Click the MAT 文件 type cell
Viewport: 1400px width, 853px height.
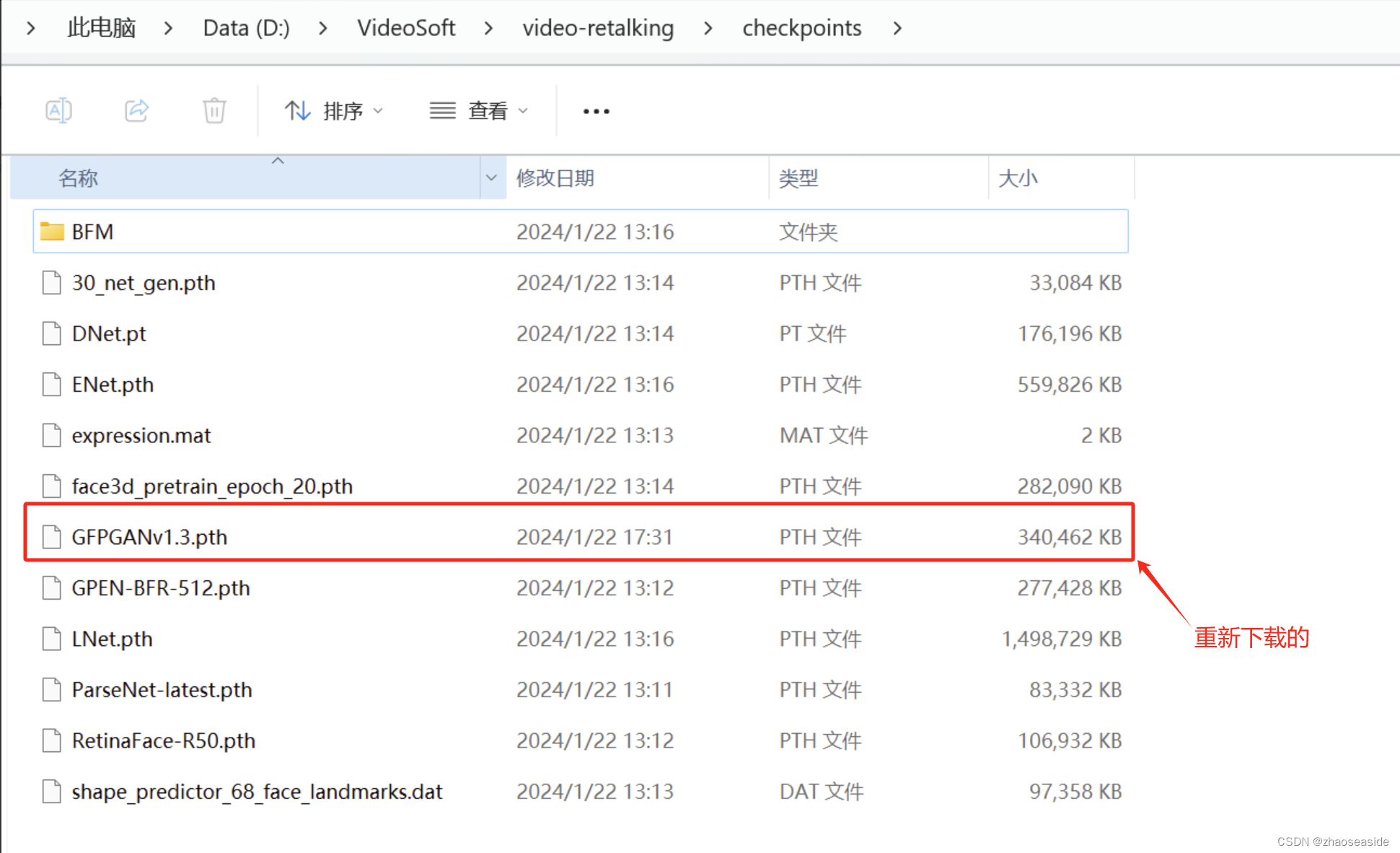pos(824,435)
